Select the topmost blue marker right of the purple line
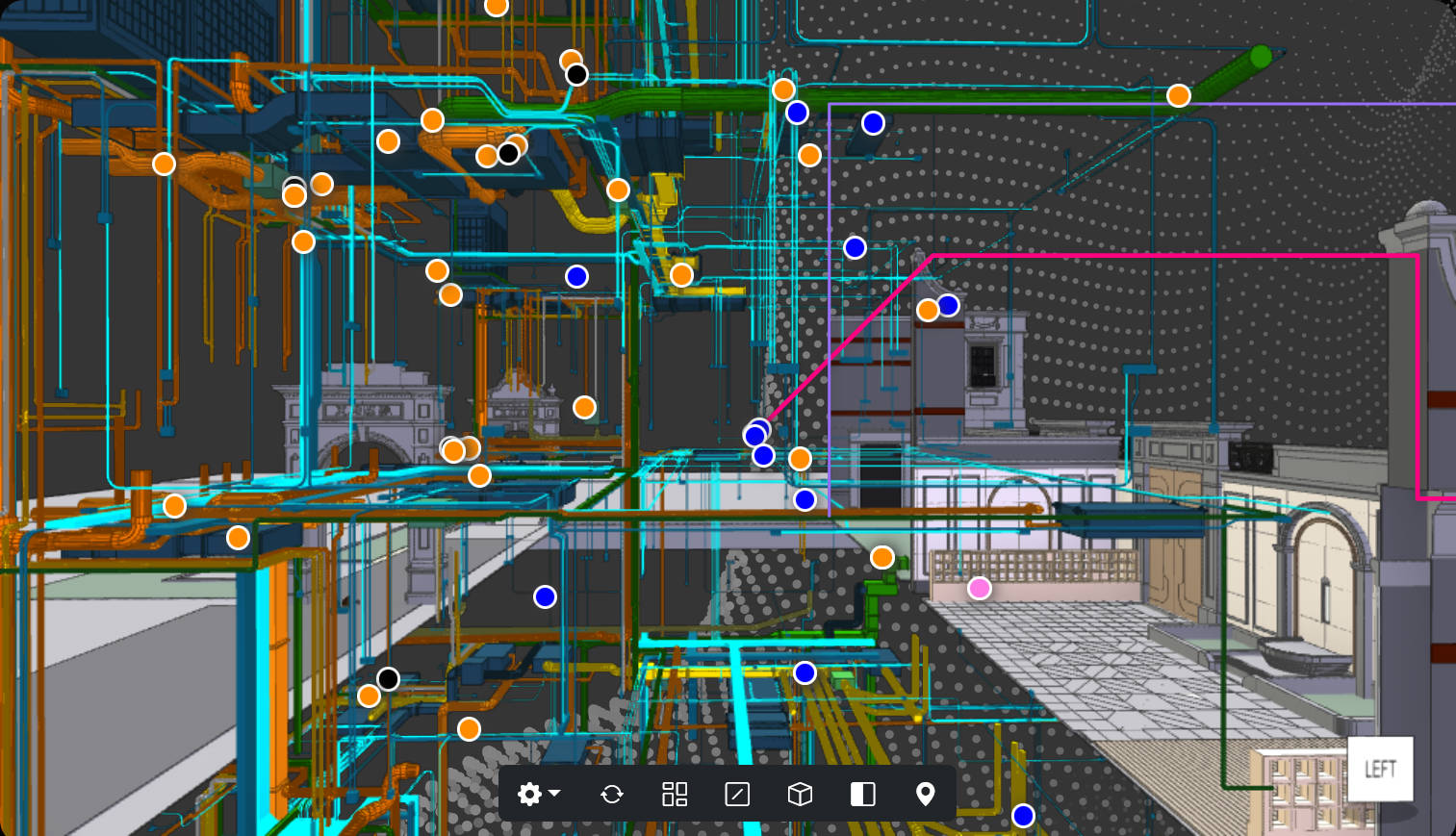 coord(873,123)
